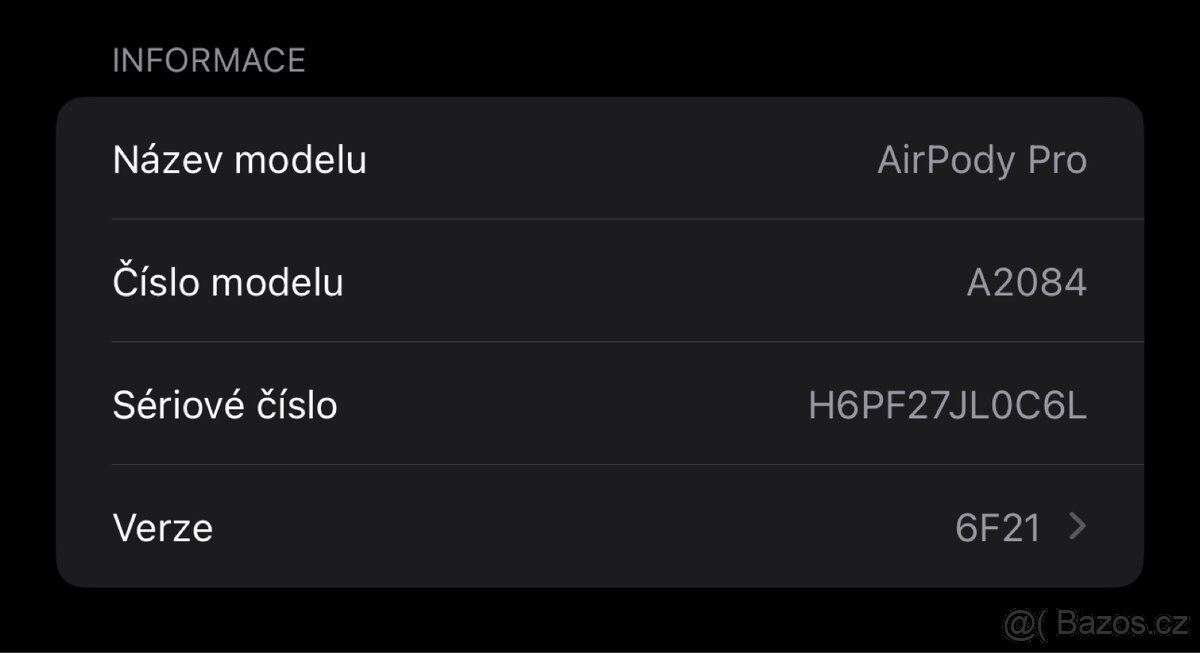Tap the Sériové číslo label text
Image resolution: width=1200 pixels, height=653 pixels.
(225, 404)
